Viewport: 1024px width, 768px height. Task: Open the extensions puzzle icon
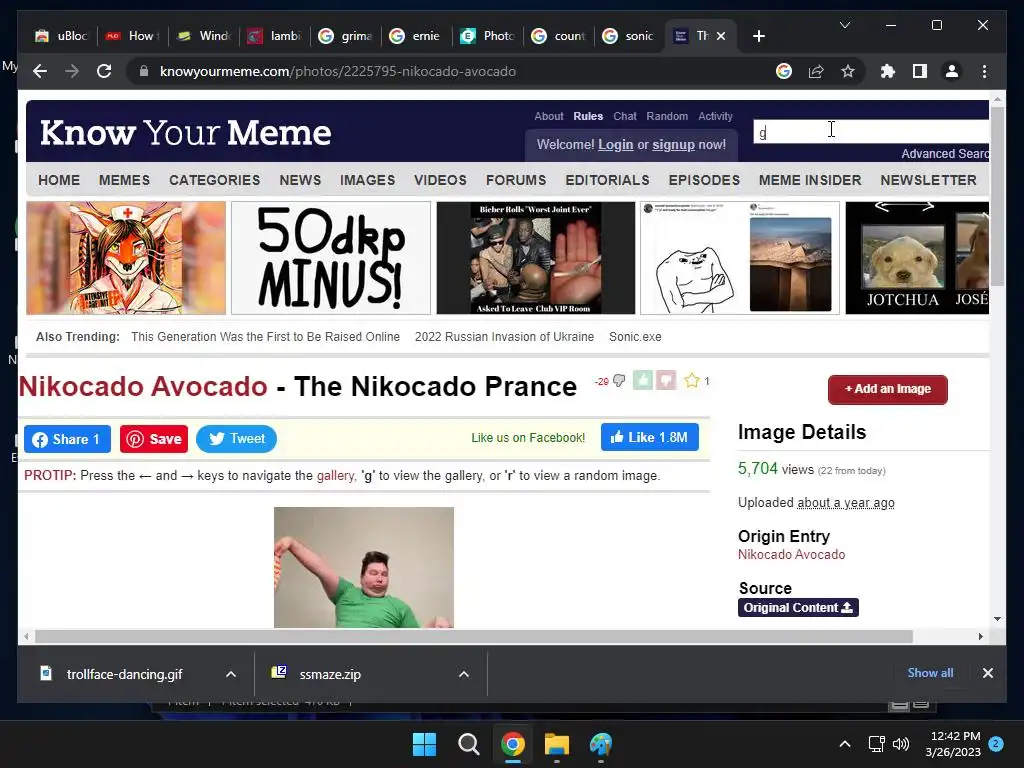tap(888, 71)
